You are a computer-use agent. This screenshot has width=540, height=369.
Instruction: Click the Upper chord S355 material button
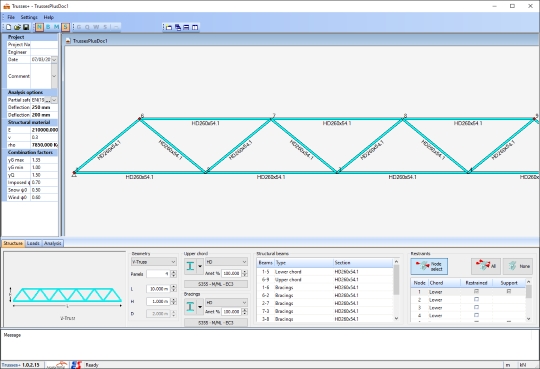(216, 284)
